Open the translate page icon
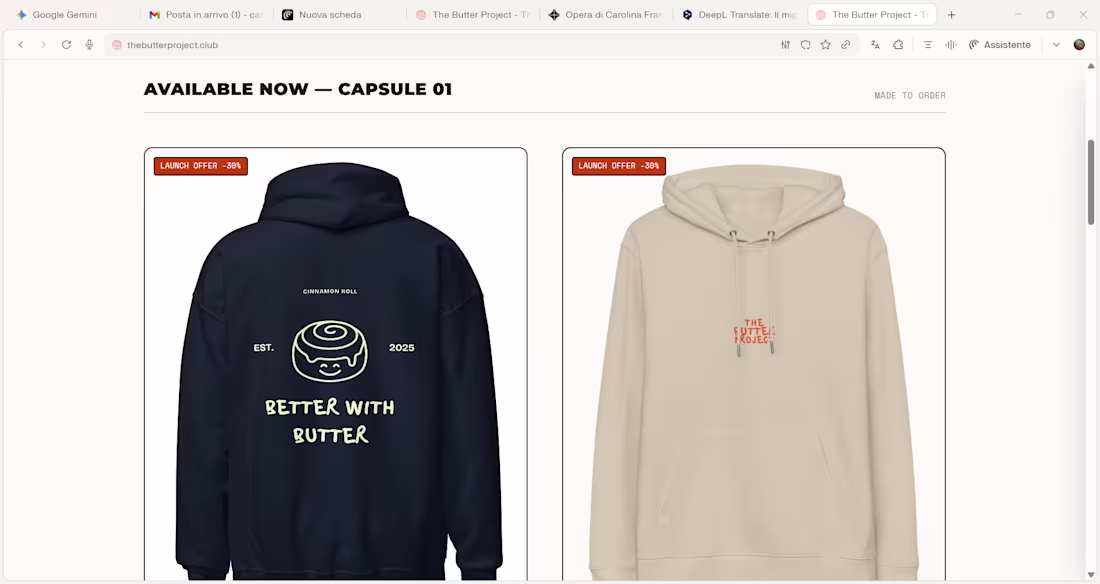This screenshot has height=584, width=1100. [x=875, y=44]
